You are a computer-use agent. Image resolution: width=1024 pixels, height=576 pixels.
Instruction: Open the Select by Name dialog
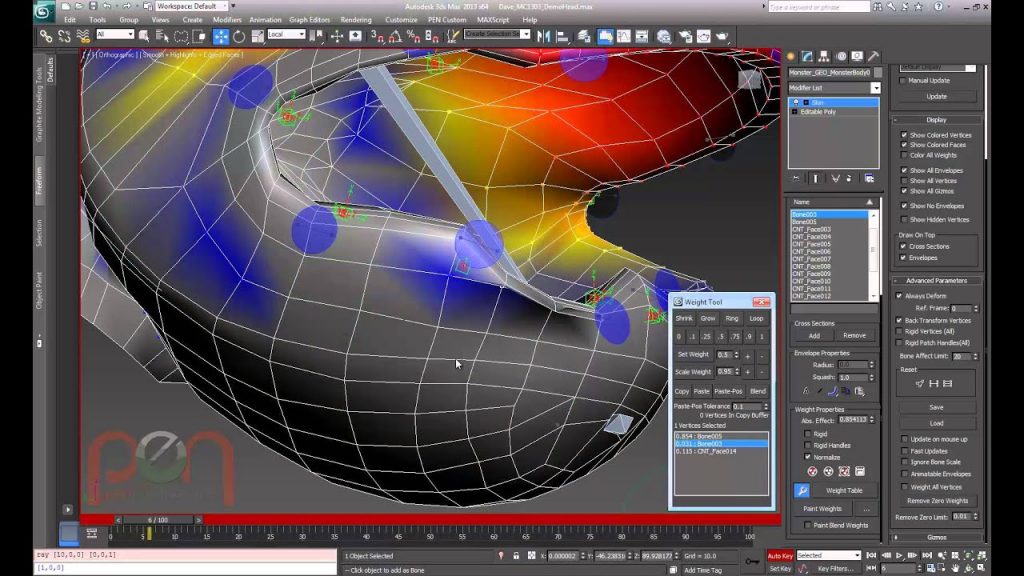(164, 34)
